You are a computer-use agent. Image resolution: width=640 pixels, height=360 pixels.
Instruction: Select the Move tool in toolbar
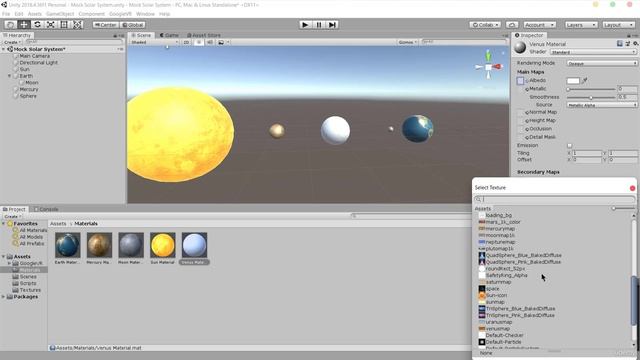coord(24,24)
